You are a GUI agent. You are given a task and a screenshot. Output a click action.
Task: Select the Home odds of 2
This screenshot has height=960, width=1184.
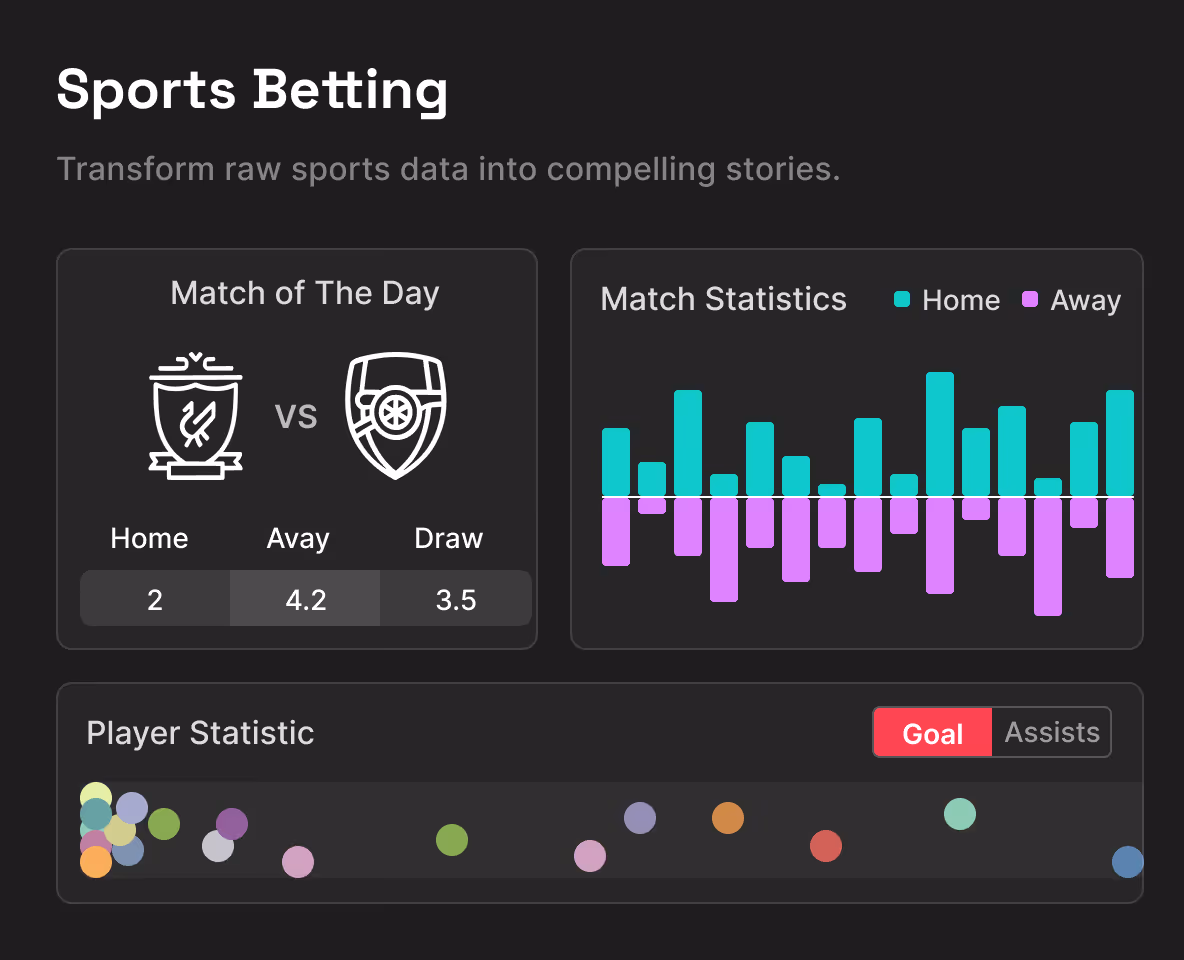[x=154, y=598]
